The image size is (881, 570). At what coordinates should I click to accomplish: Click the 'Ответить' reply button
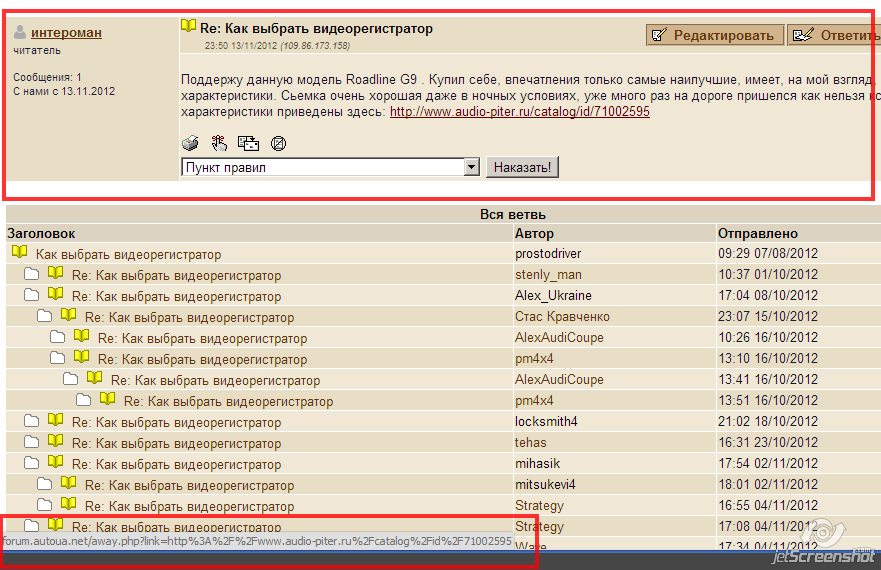tap(835, 35)
